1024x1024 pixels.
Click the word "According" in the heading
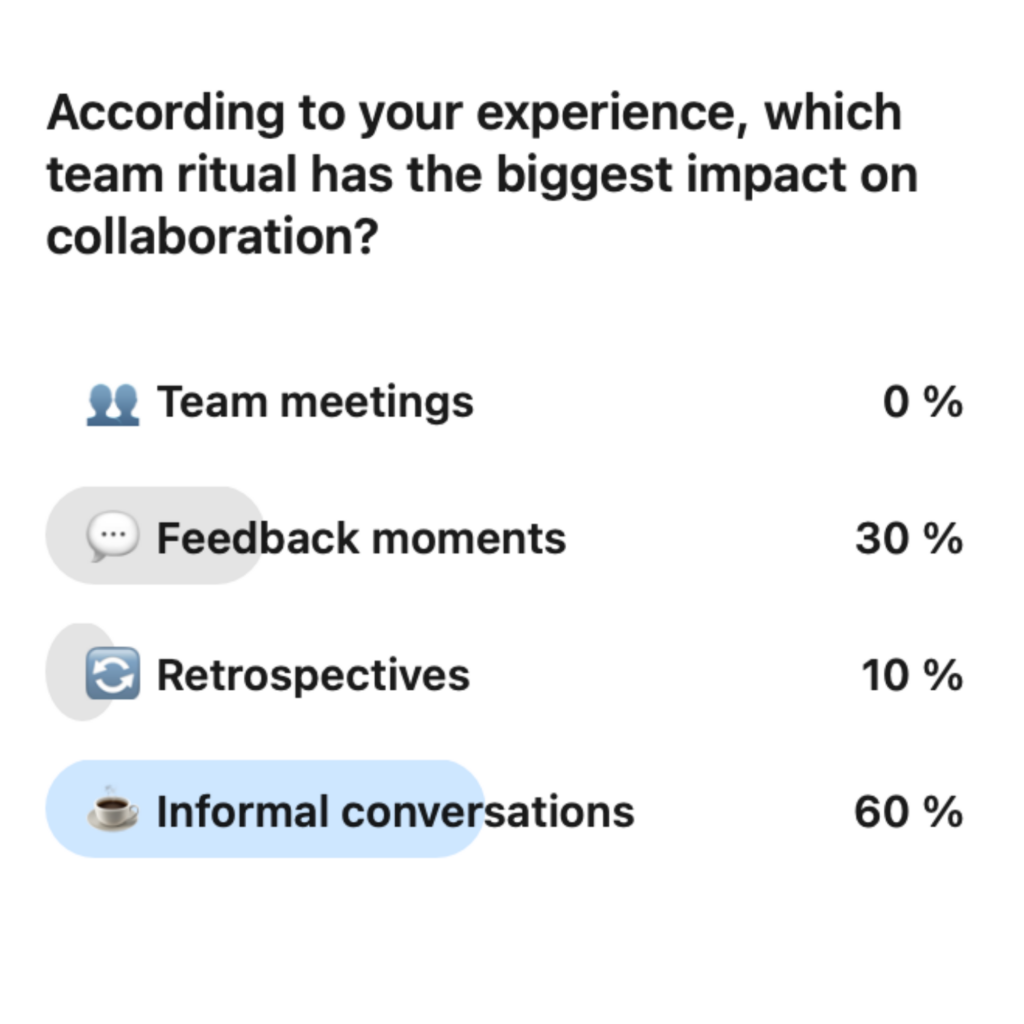(166, 114)
